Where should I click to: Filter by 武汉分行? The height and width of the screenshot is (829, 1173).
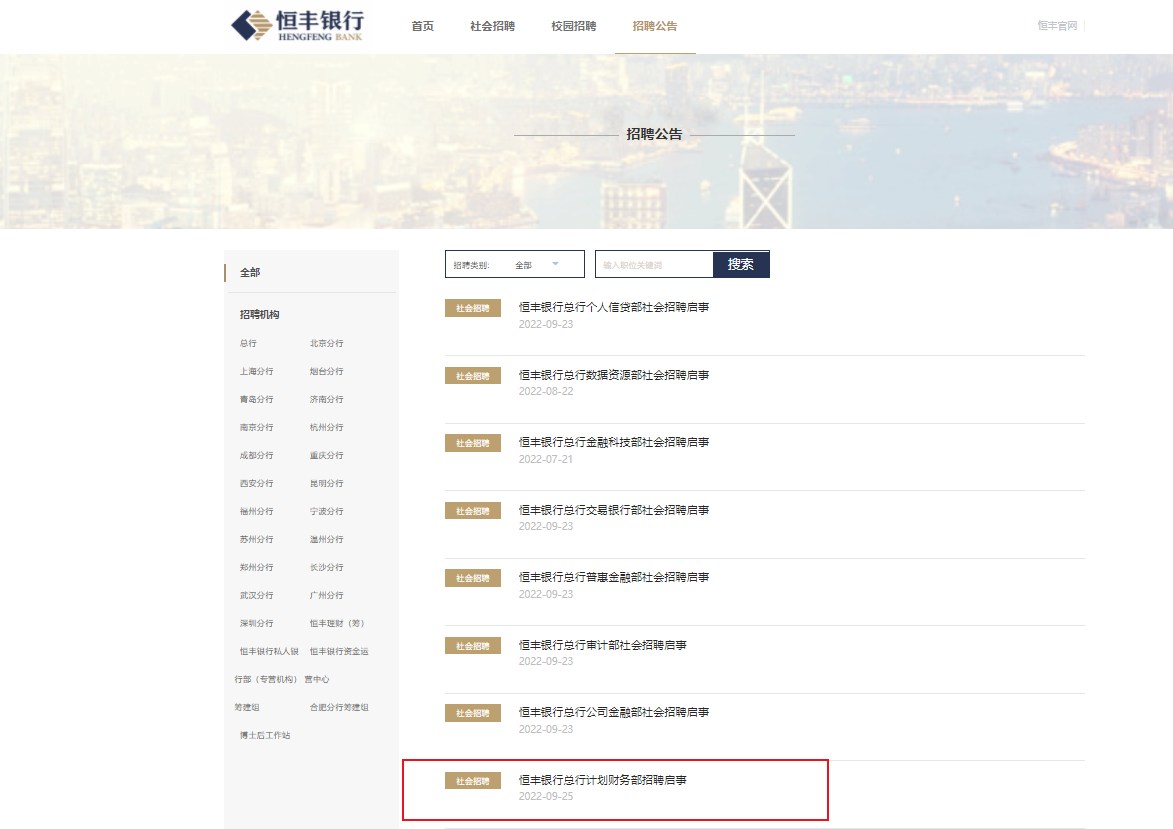(x=256, y=596)
